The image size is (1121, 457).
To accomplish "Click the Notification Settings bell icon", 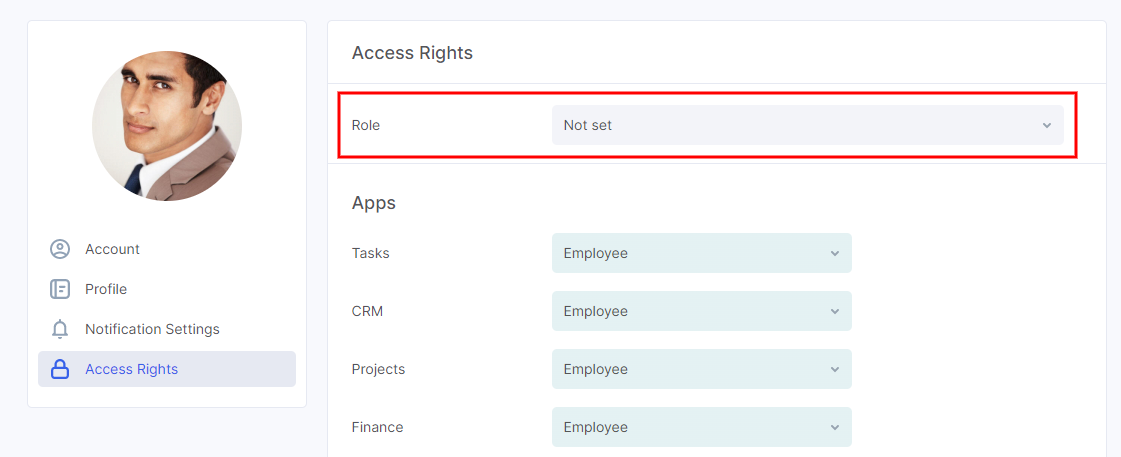I will pos(60,329).
